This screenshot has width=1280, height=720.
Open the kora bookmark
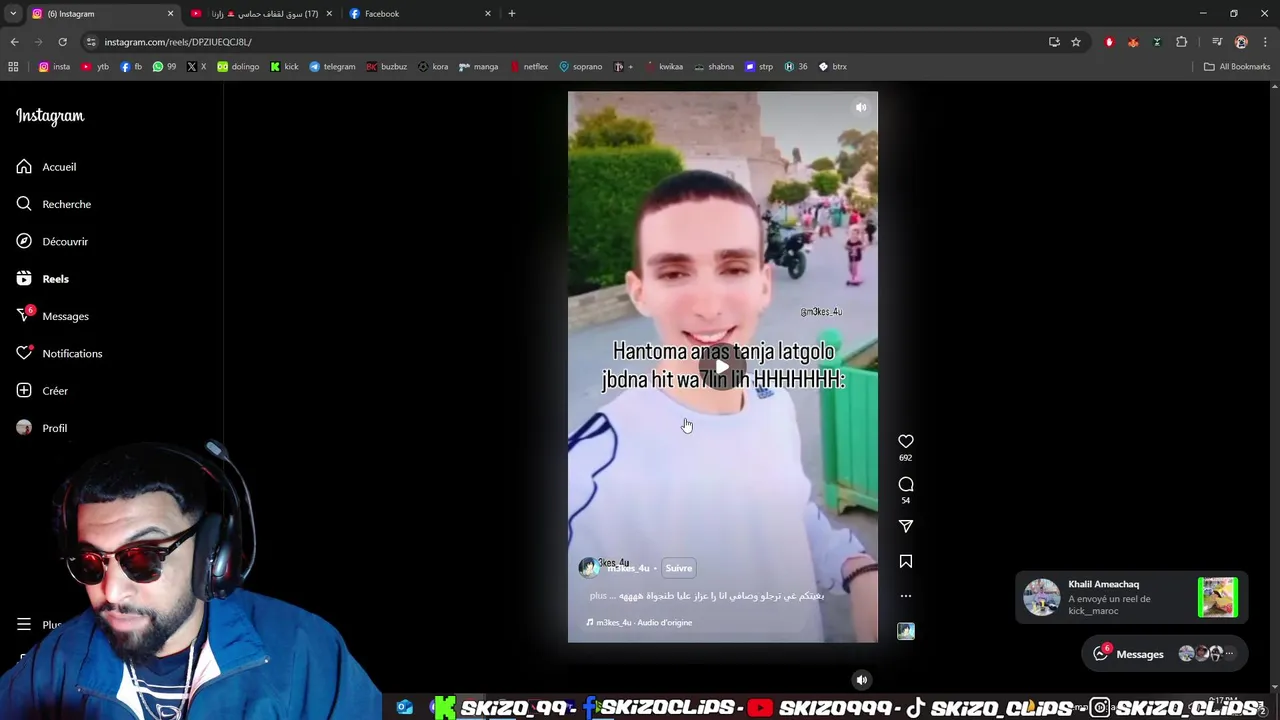433,67
